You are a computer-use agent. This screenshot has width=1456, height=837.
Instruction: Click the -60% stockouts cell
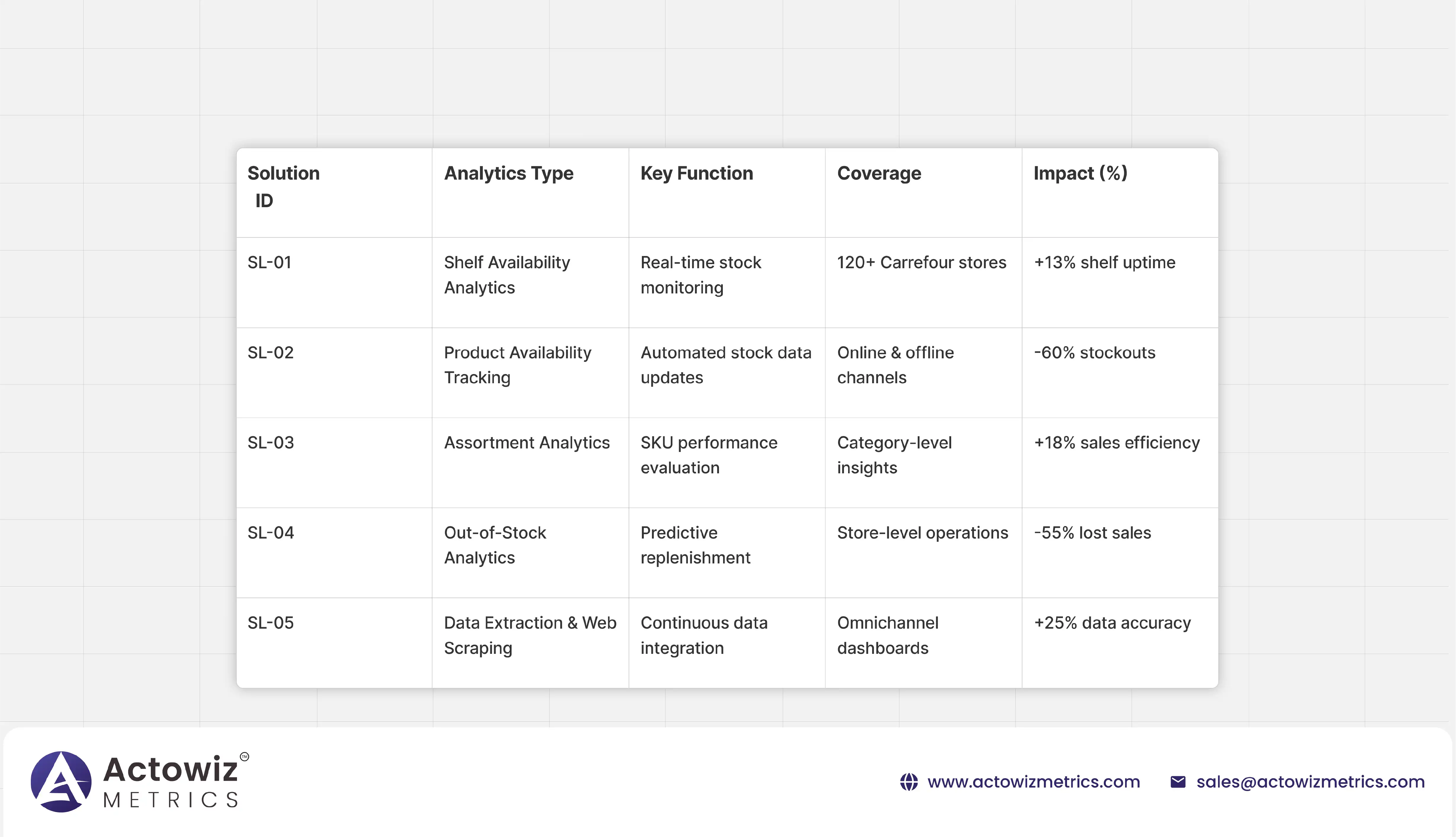[1094, 352]
